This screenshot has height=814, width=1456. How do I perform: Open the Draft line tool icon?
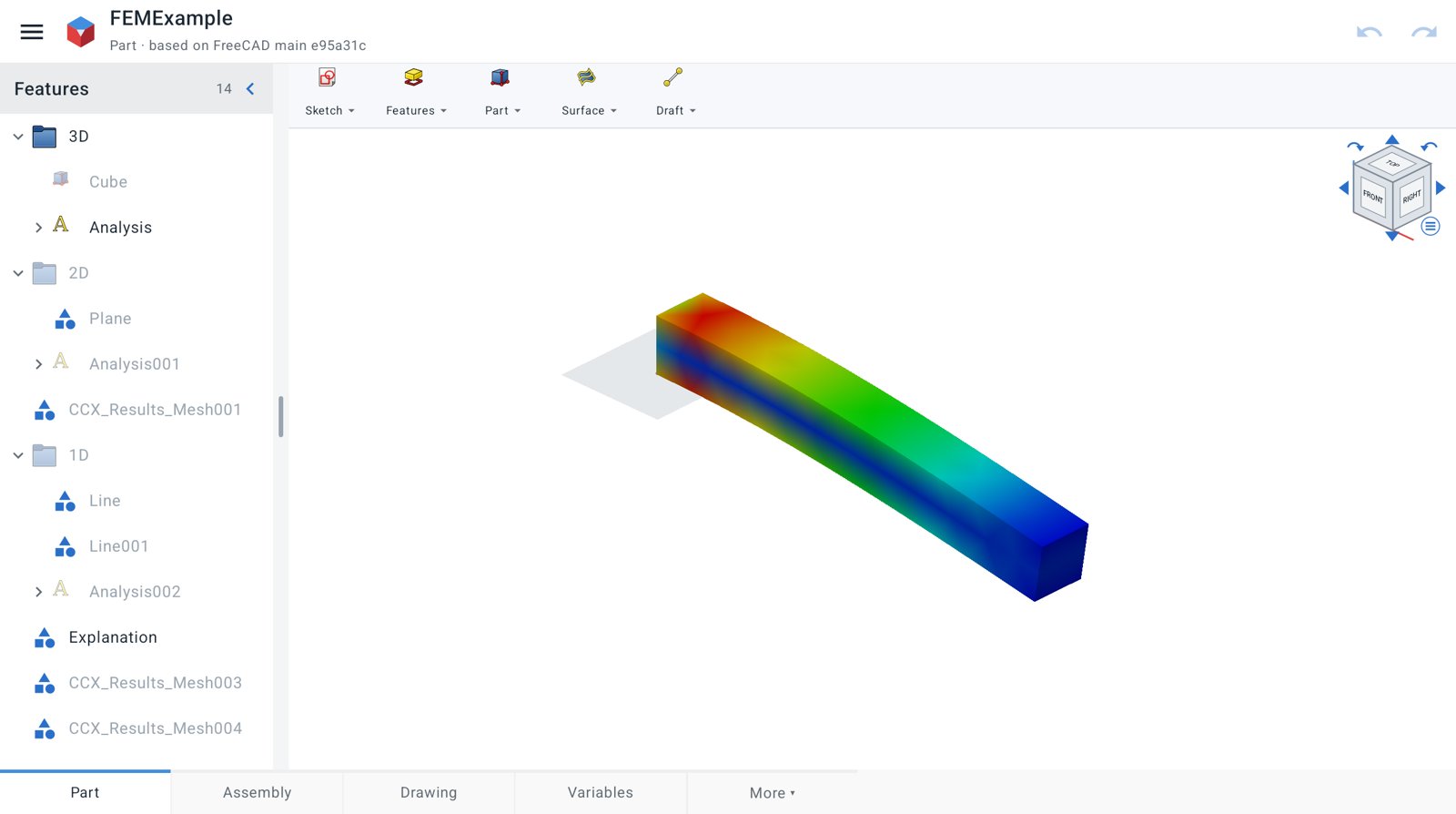672,77
